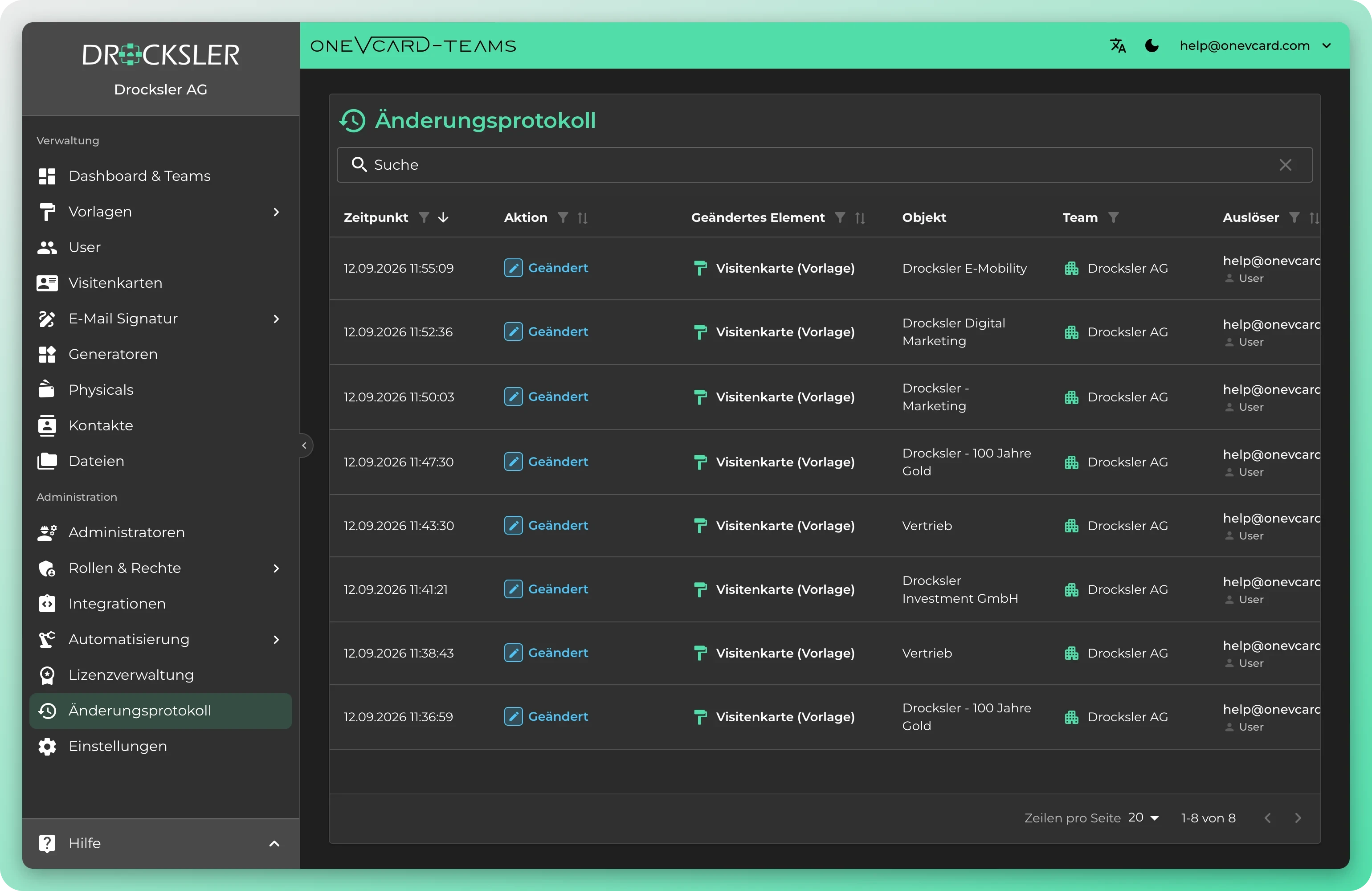The width and height of the screenshot is (1372, 891).
Task: Click the search magnifier icon
Action: (359, 165)
